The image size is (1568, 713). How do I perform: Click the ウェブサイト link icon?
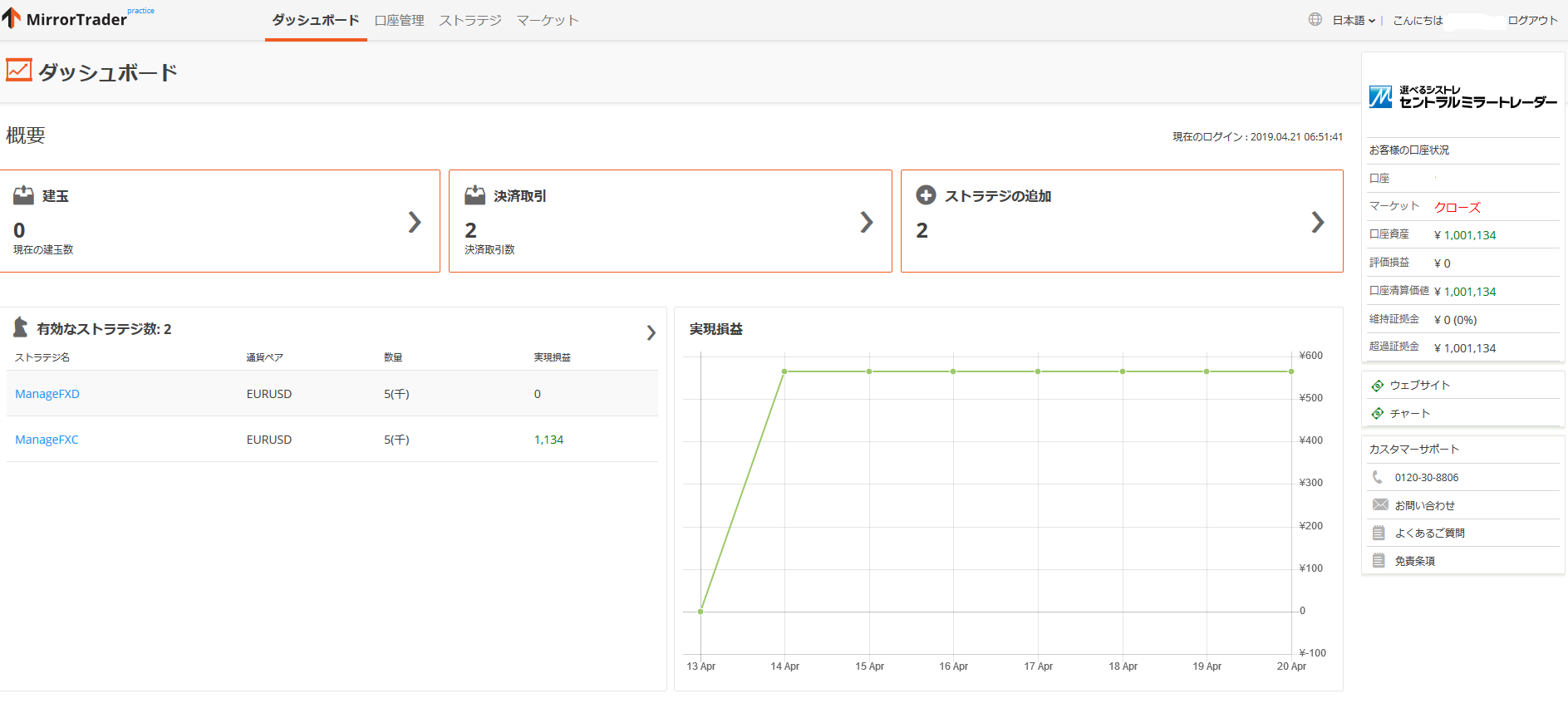1378,386
